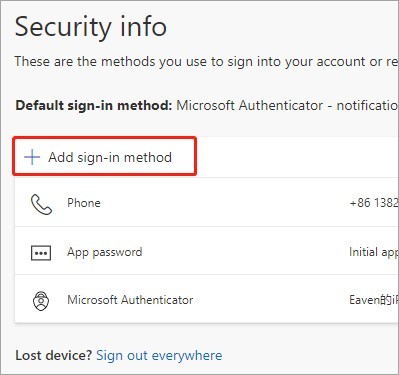399x375 pixels.
Task: Click the Initial app password name text
Action: tap(374, 252)
